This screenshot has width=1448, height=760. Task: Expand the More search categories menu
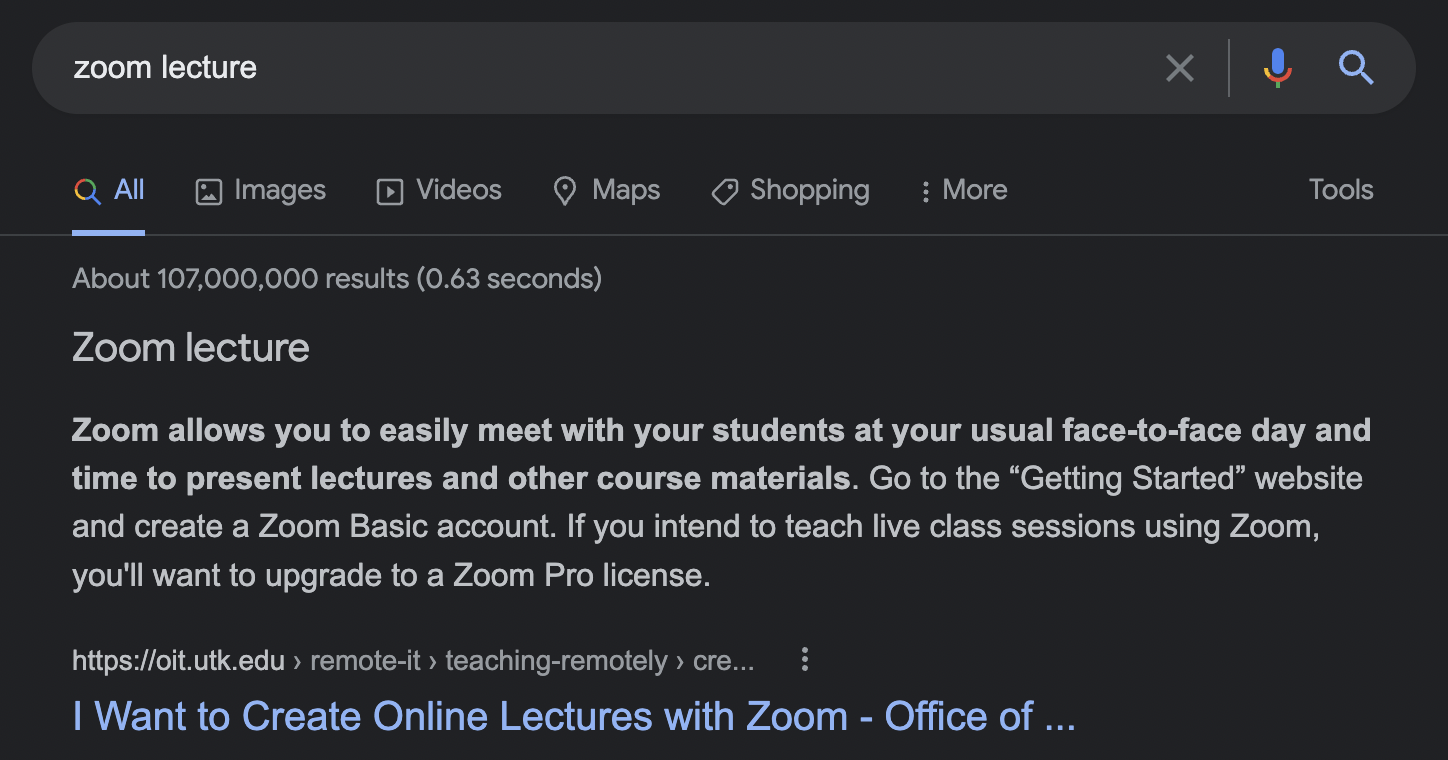pos(963,190)
